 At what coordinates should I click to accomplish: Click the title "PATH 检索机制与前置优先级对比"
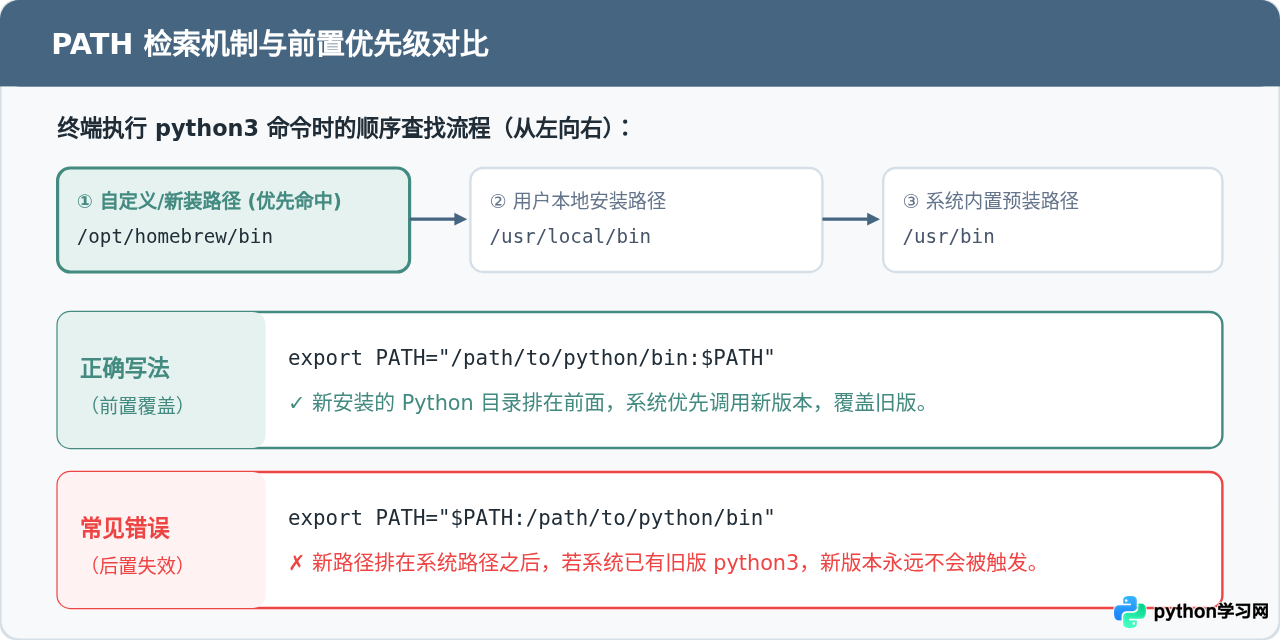point(270,44)
